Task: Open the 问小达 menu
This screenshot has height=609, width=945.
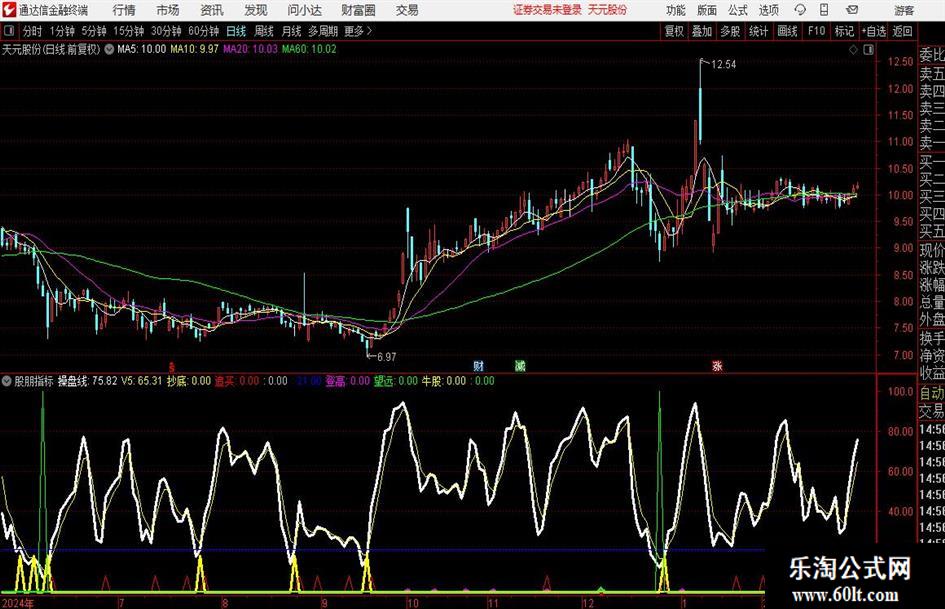Action: (304, 10)
